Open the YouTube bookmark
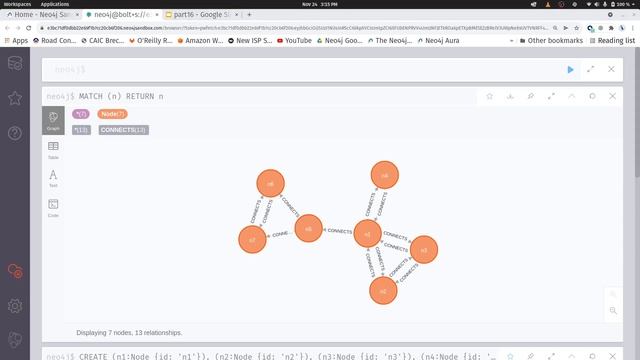This screenshot has width=640, height=360. click(294, 40)
